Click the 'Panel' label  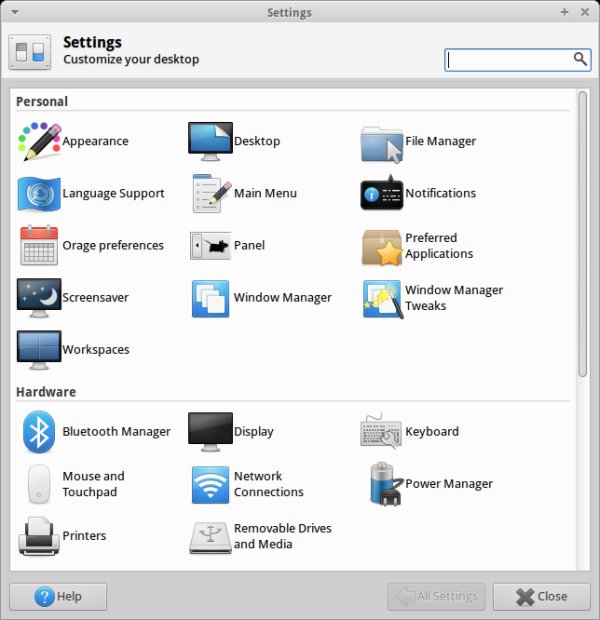[250, 246]
